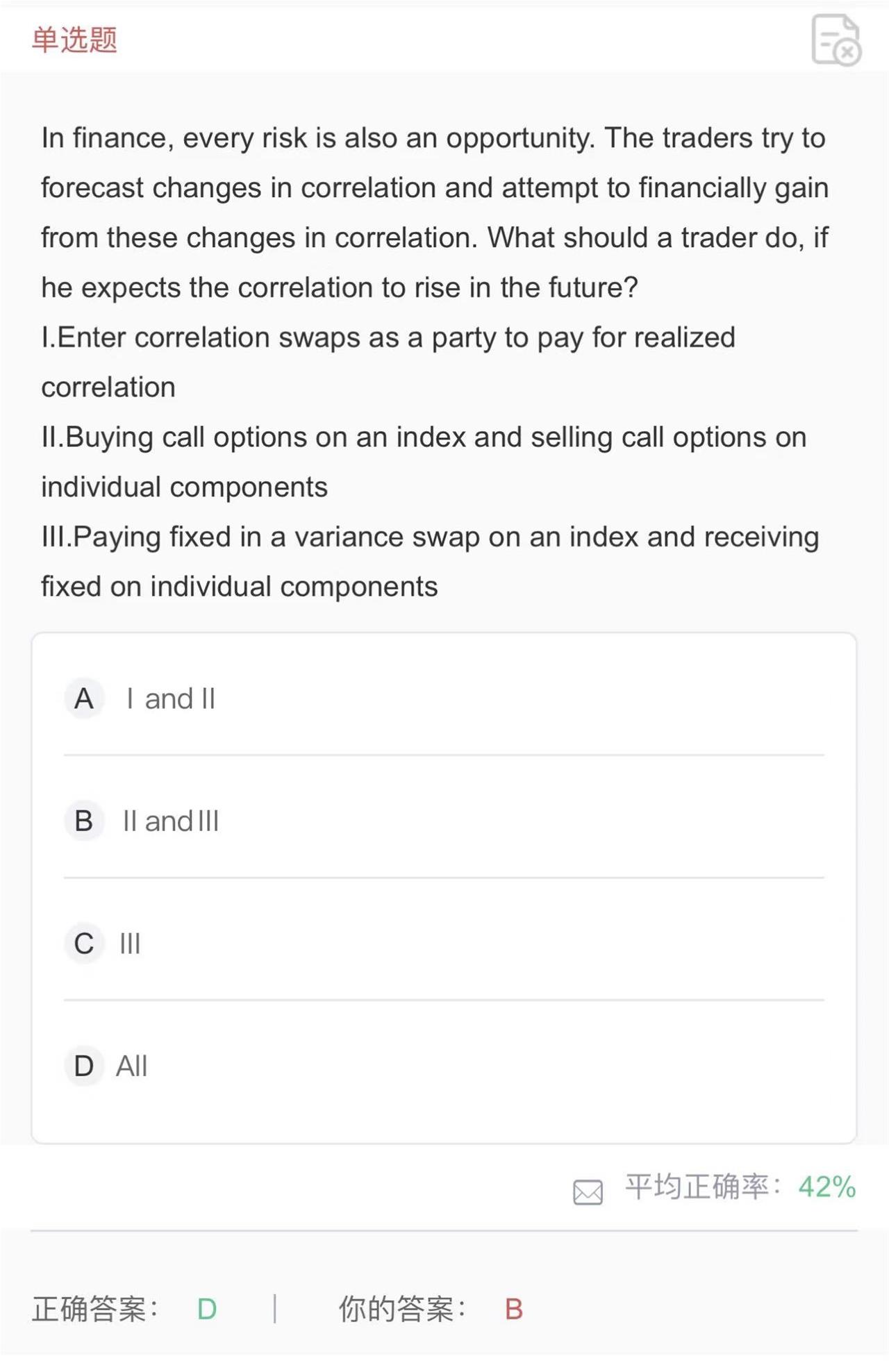Screen dimensions: 889x1372
Task: Select the circled letter A option
Action: (x=84, y=698)
